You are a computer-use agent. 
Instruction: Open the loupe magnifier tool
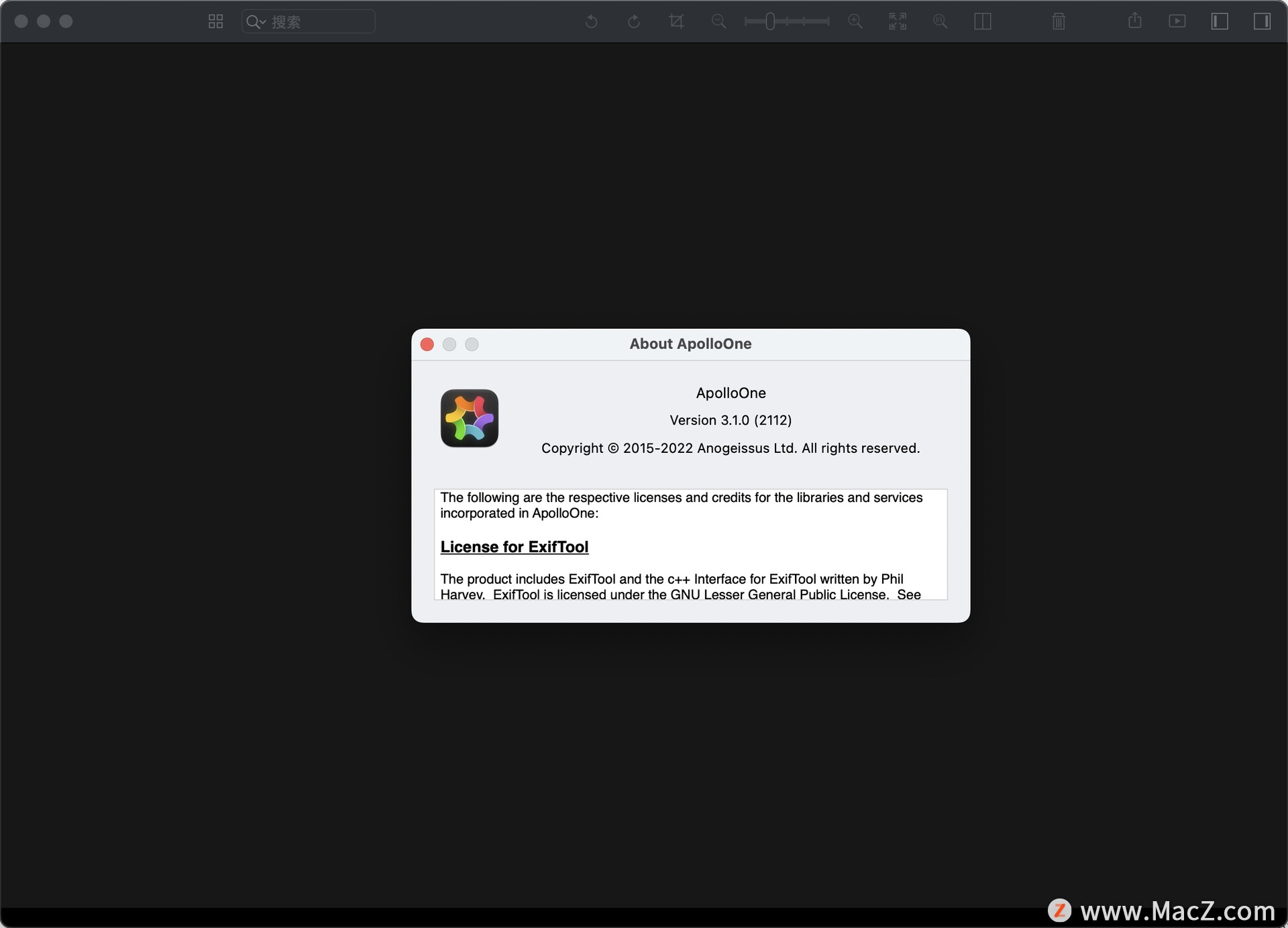pyautogui.click(x=940, y=21)
